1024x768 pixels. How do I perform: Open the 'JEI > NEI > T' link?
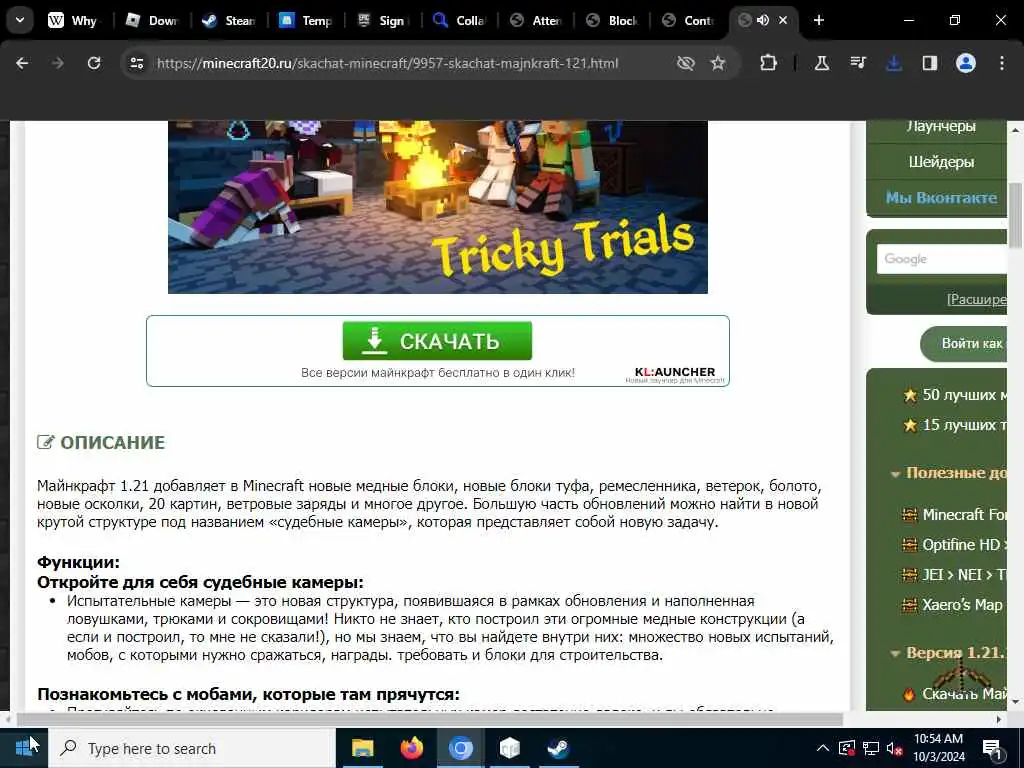[963, 575]
